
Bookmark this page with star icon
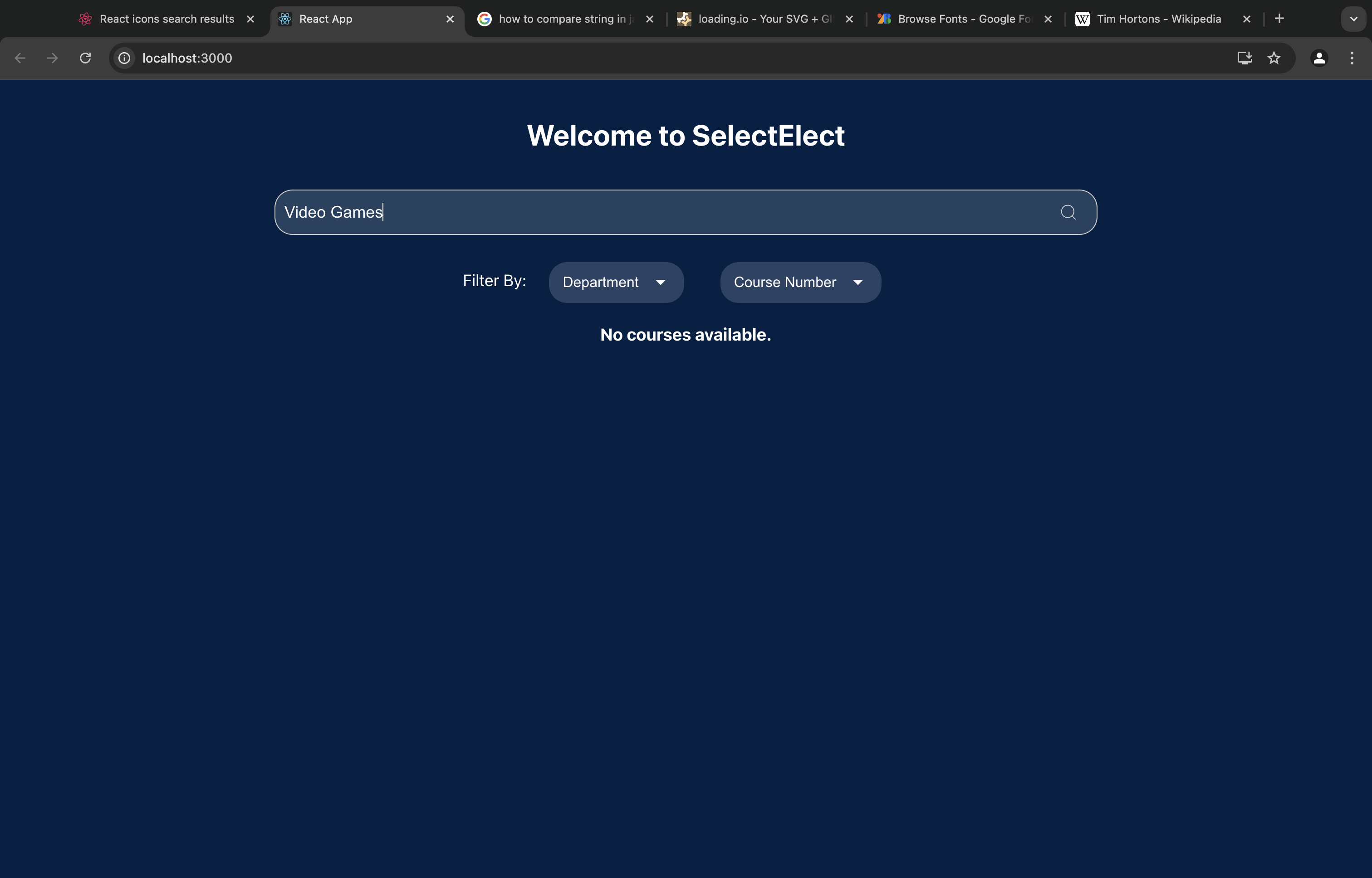[x=1274, y=58]
